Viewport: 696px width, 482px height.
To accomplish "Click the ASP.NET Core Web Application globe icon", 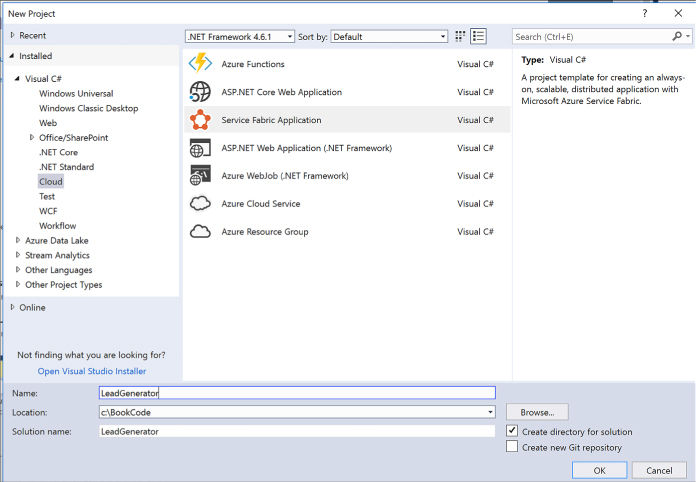I will (x=200, y=92).
